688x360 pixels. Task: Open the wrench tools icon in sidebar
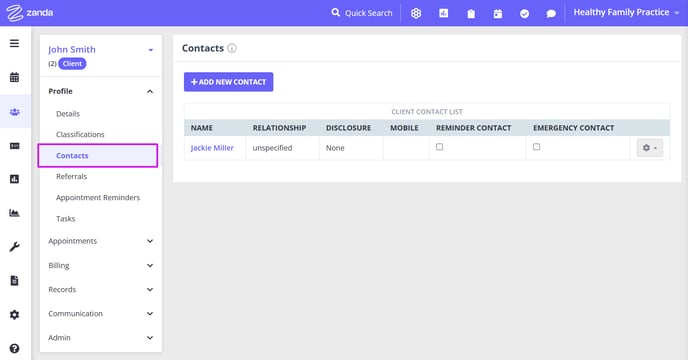[14, 247]
